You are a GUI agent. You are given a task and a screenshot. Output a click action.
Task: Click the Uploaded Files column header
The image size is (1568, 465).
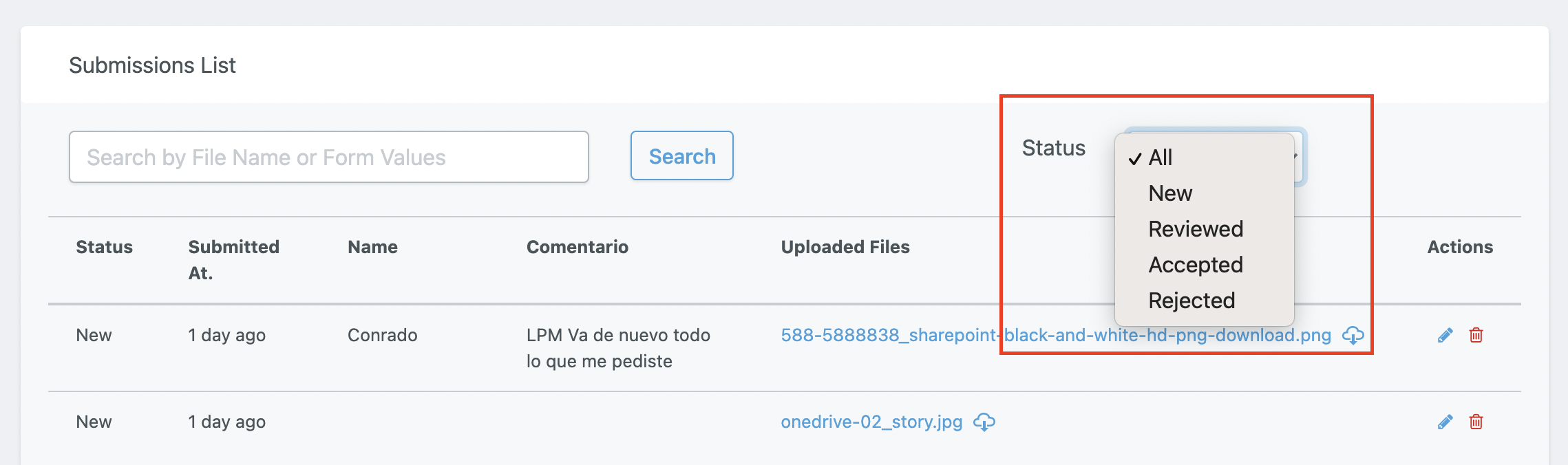[x=845, y=247]
